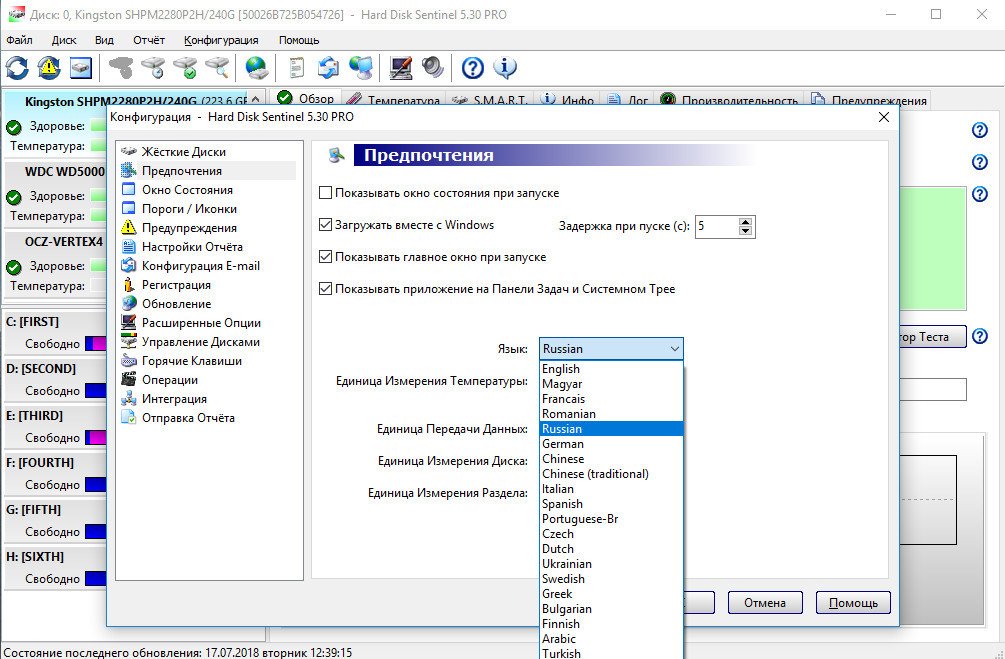Go to Предупреждения configuration section
The image size is (1005, 659).
click(x=188, y=228)
